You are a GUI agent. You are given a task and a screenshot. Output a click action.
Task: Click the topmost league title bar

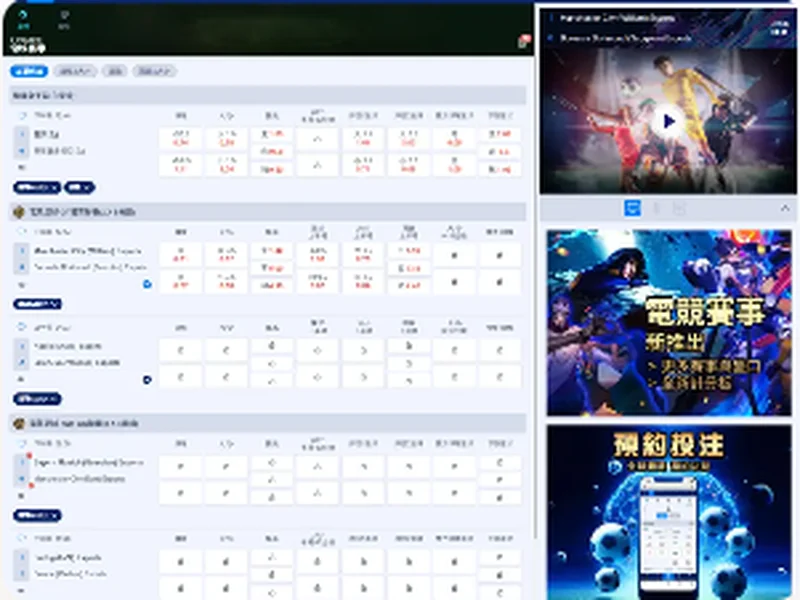[x=268, y=95]
